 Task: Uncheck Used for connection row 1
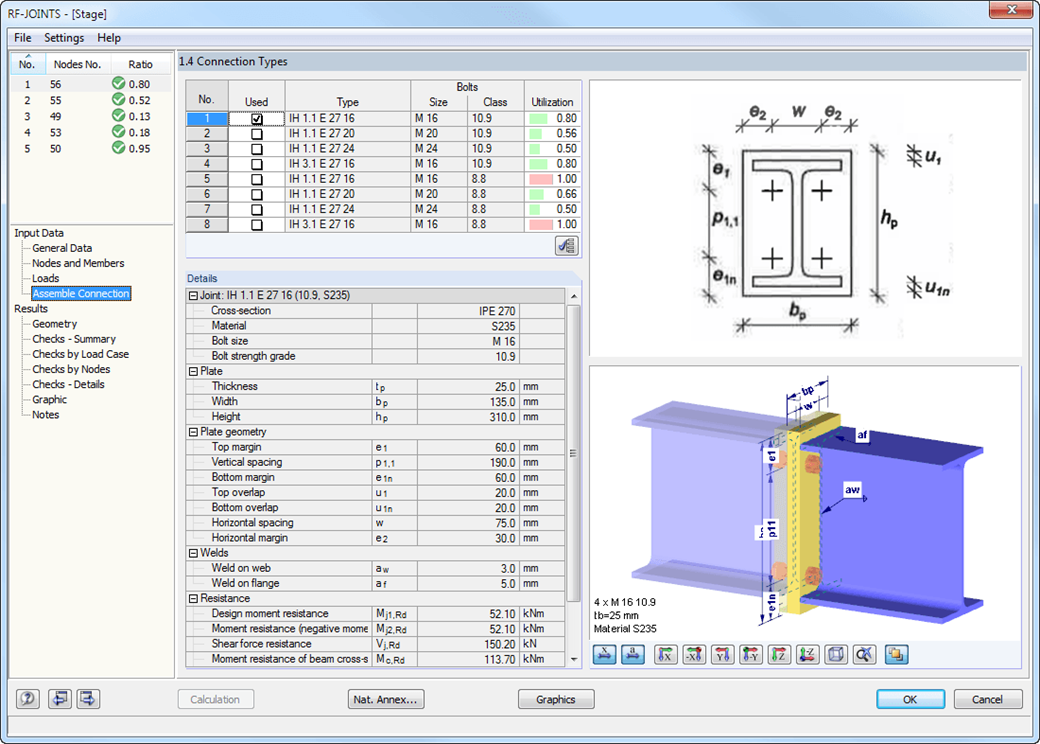click(x=256, y=118)
